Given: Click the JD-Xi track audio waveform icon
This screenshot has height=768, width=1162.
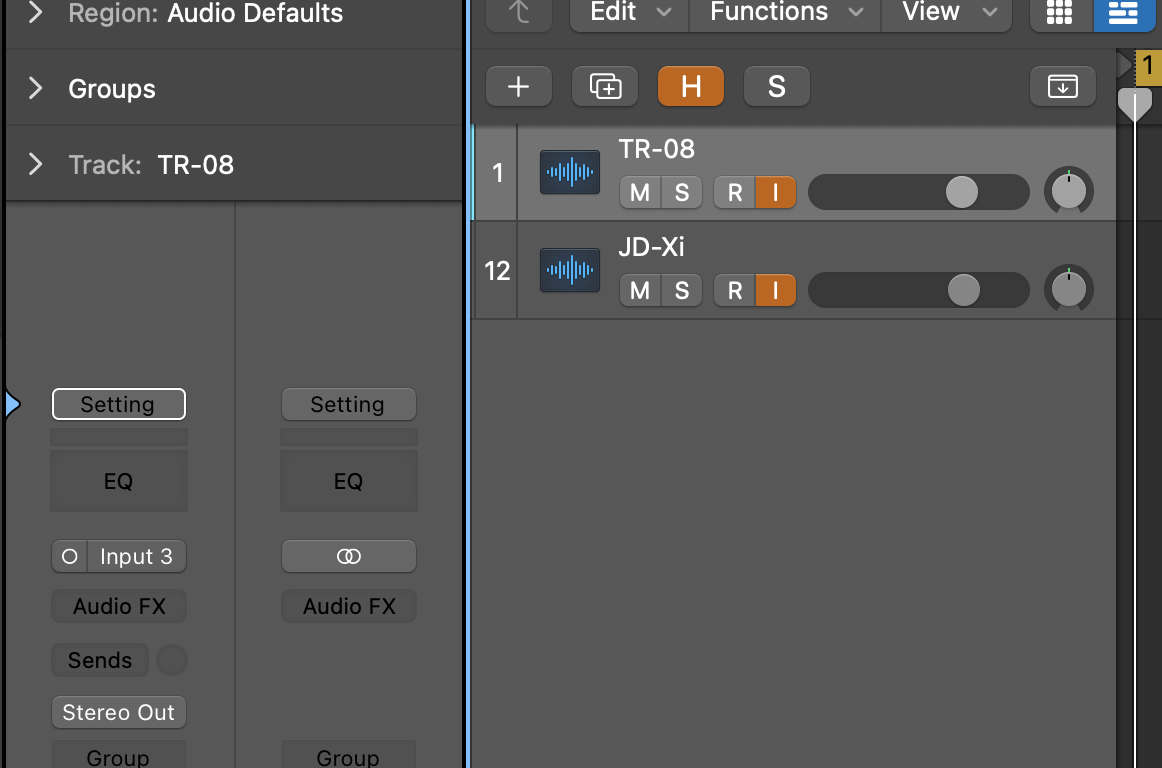Looking at the screenshot, I should (x=570, y=270).
